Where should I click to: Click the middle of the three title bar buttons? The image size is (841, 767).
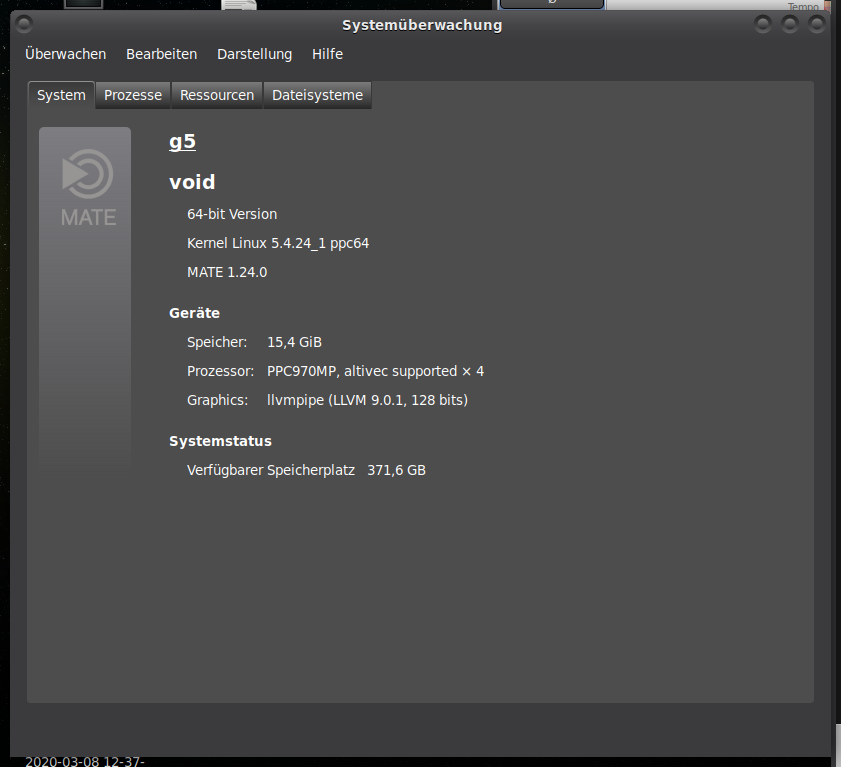(790, 24)
